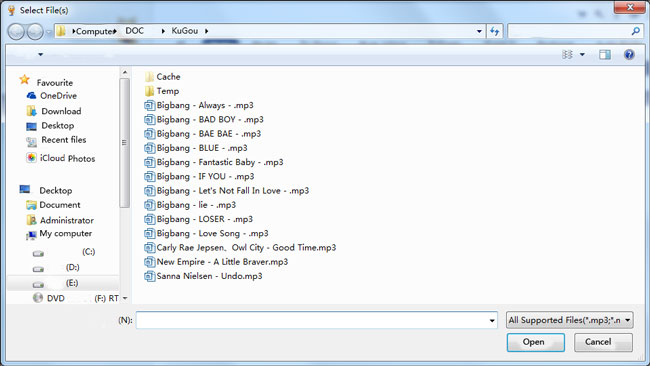Image resolution: width=650 pixels, height=366 pixels.
Task: Open the recent locations dropdown arrow
Action: (x=49, y=32)
